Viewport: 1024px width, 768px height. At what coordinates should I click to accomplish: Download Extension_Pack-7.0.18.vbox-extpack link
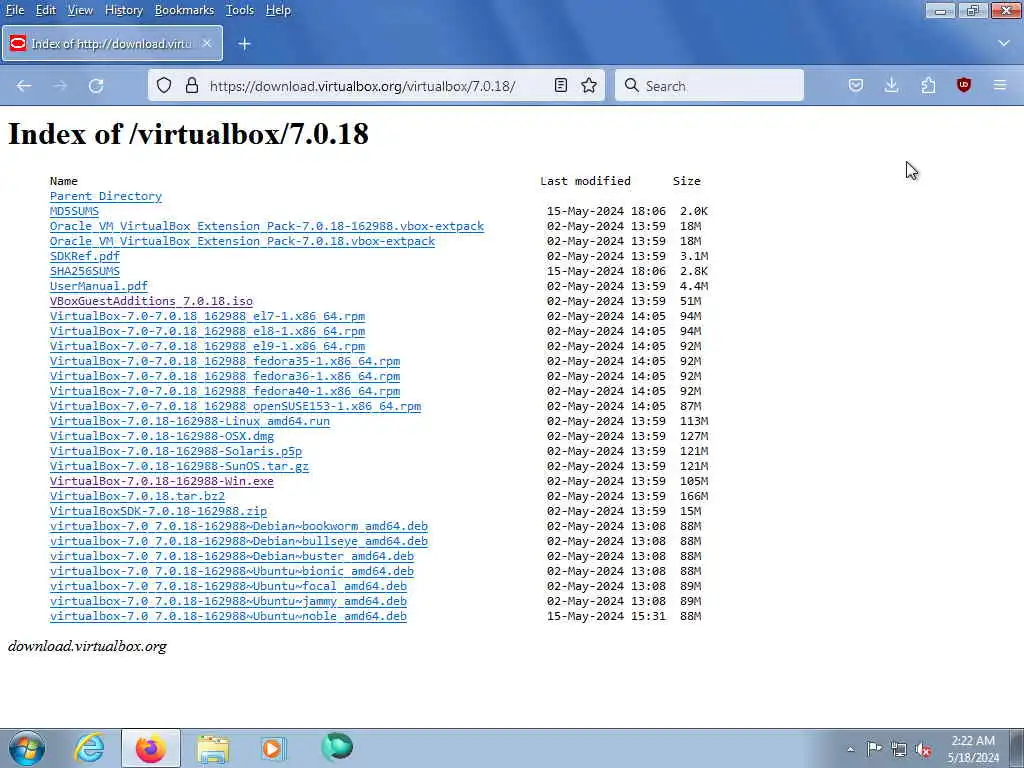242,241
